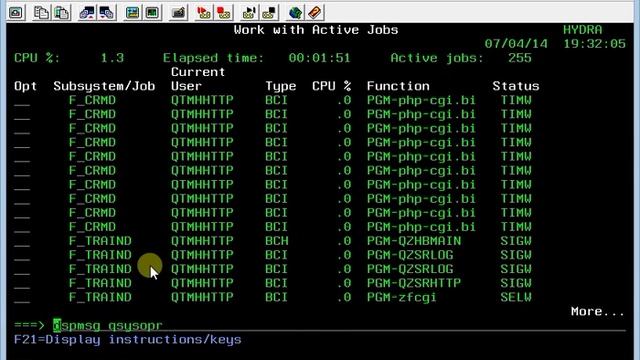Click the PGM-QZHBMAIN function entry
Viewport: 640px width, 360px height.
tap(414, 241)
